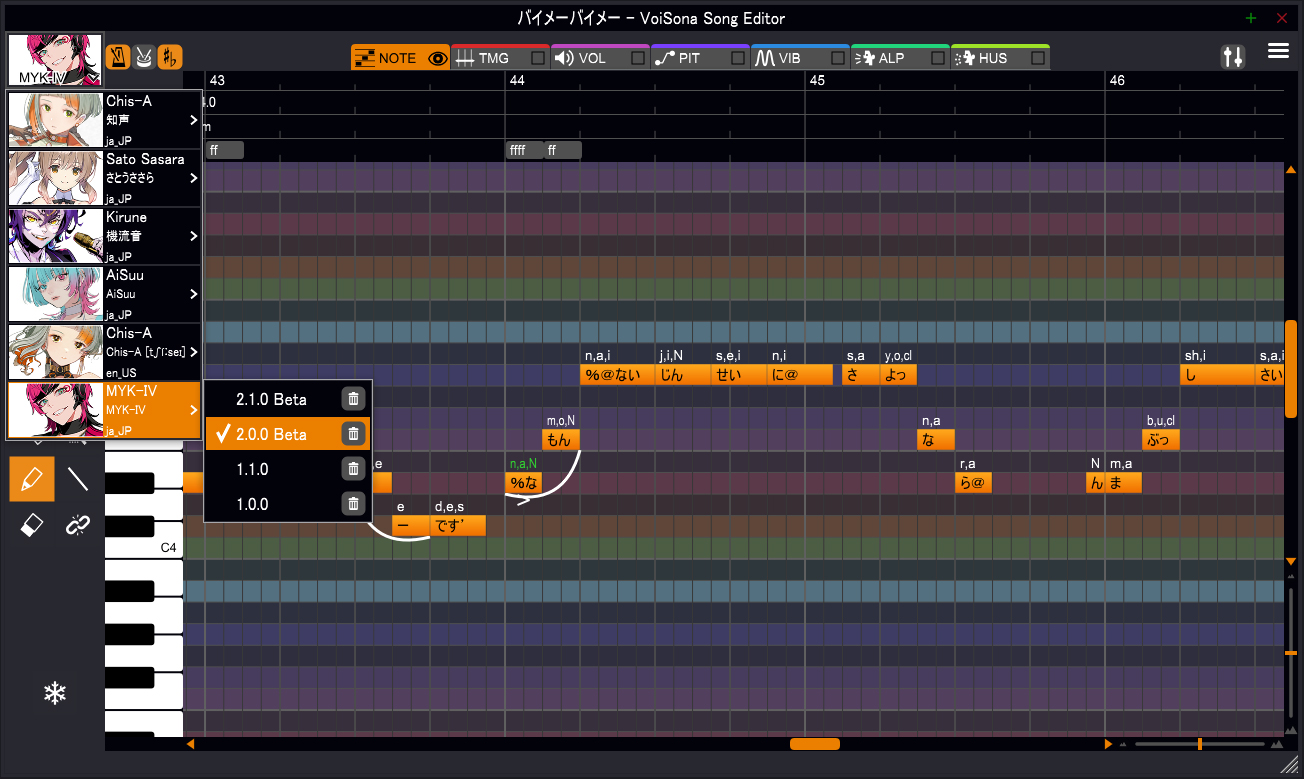Click large mountain zoom-in icon
The image size is (1304, 779).
click(x=1276, y=744)
